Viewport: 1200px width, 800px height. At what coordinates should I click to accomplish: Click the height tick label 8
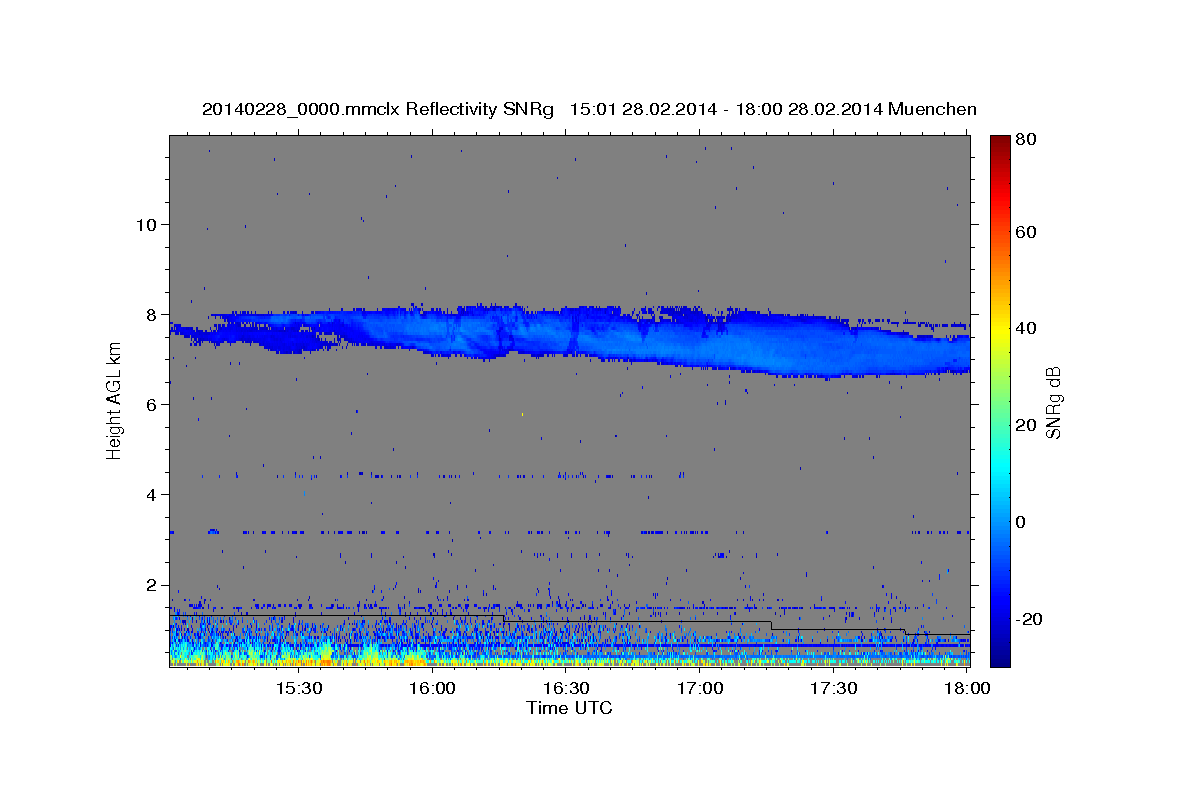(153, 314)
